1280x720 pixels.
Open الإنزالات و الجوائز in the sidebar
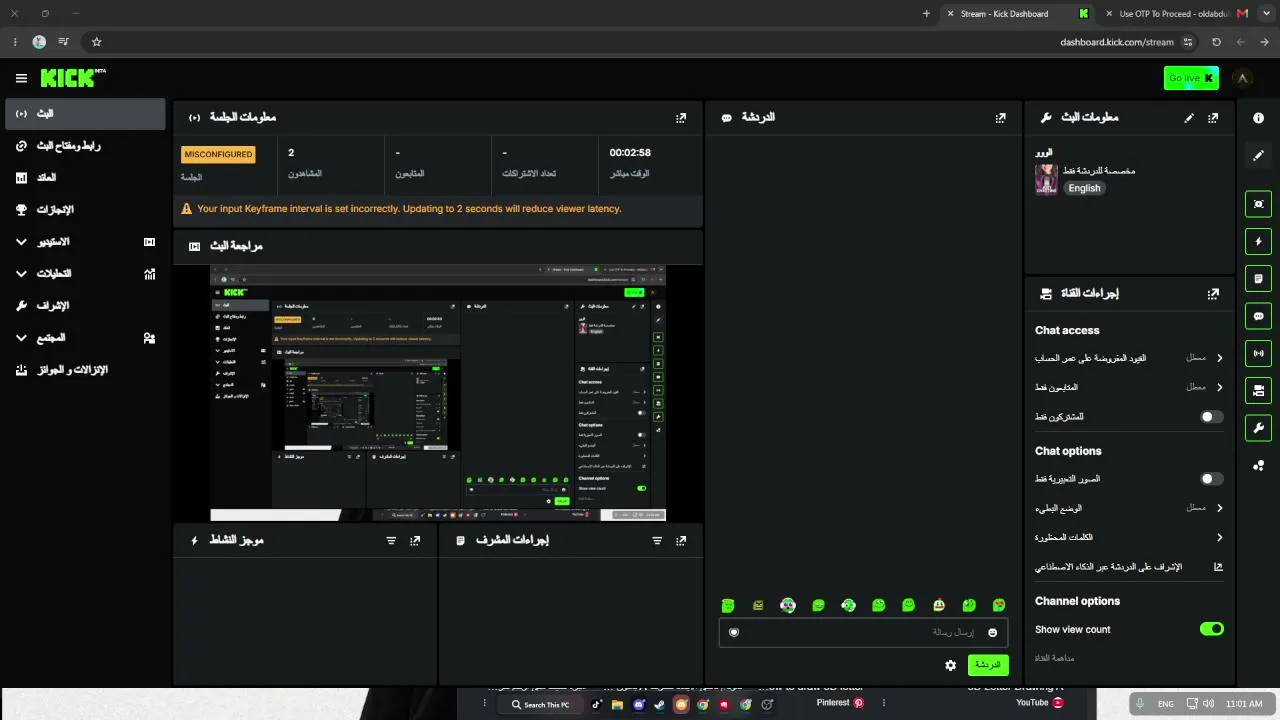[x=84, y=370]
